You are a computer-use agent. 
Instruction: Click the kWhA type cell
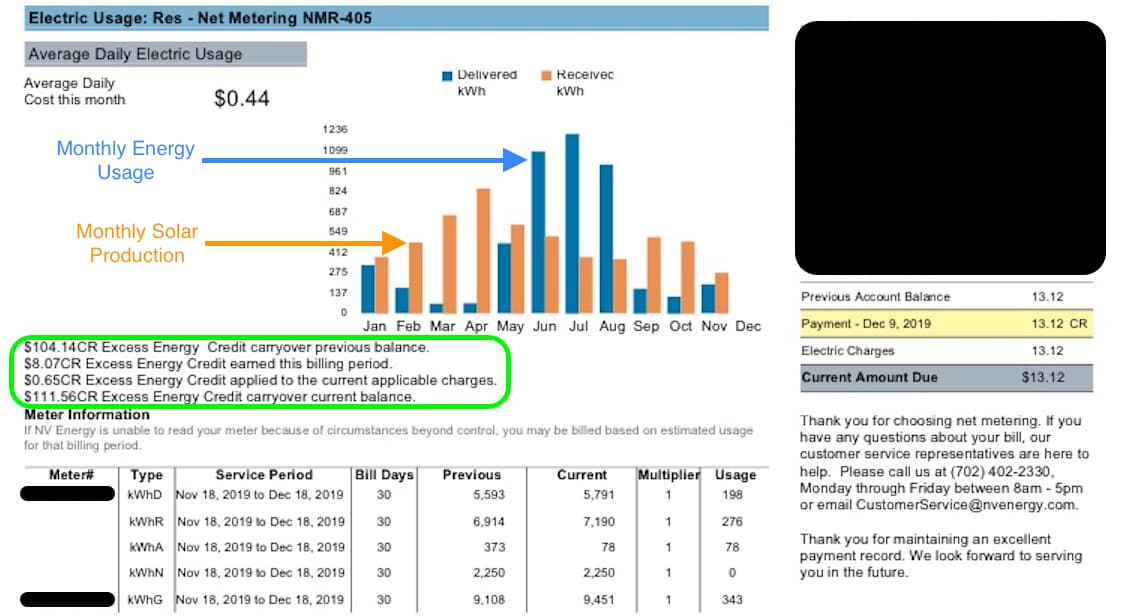click(146, 547)
